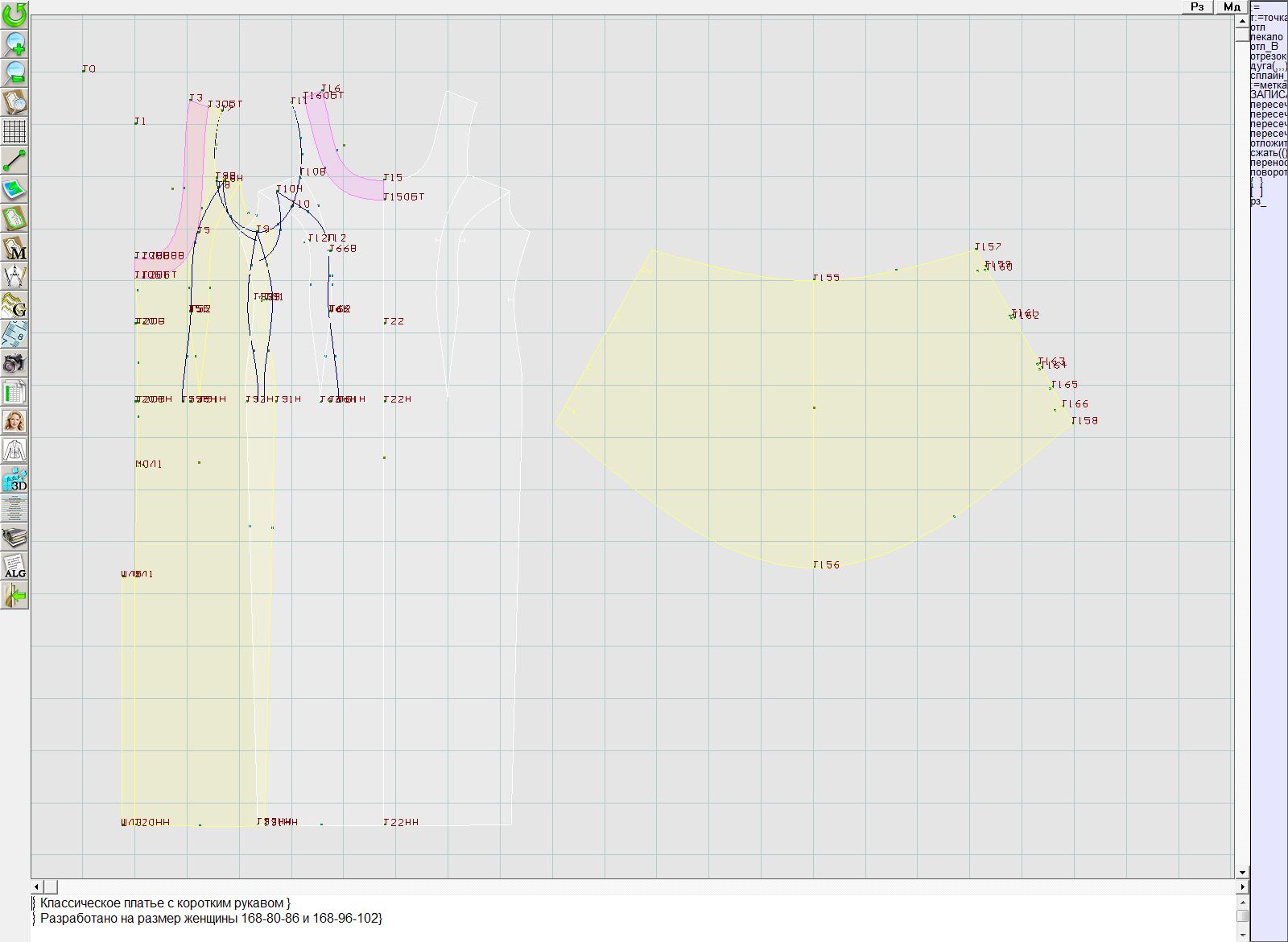Select 'сплайн' in the command list
This screenshot has width=1288, height=942.
(x=1268, y=76)
